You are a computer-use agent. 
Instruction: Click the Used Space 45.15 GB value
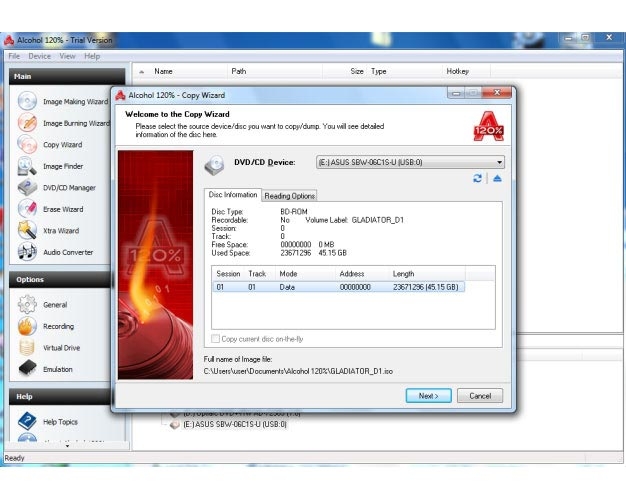pos(333,253)
